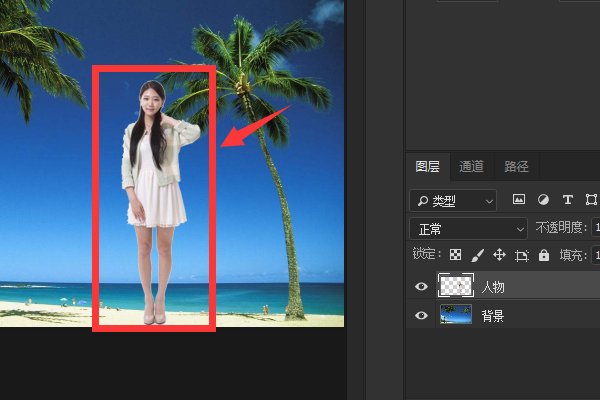Click prevent artboard auto-nesting lock icon
The height and width of the screenshot is (400, 600).
point(521,256)
